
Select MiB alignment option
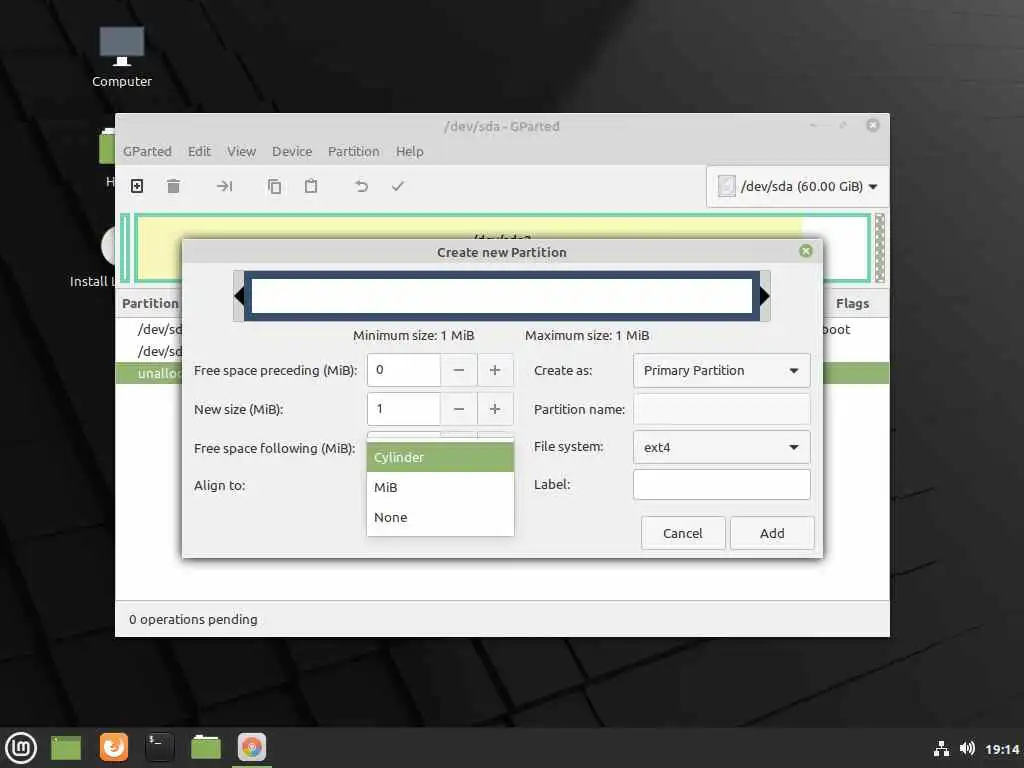tap(440, 487)
